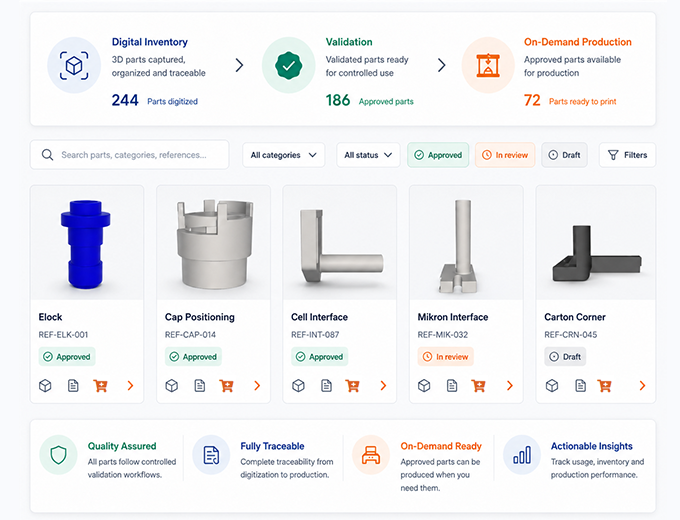View Cell Interface 3D cube icon
The height and width of the screenshot is (520, 680).
[x=298, y=386]
